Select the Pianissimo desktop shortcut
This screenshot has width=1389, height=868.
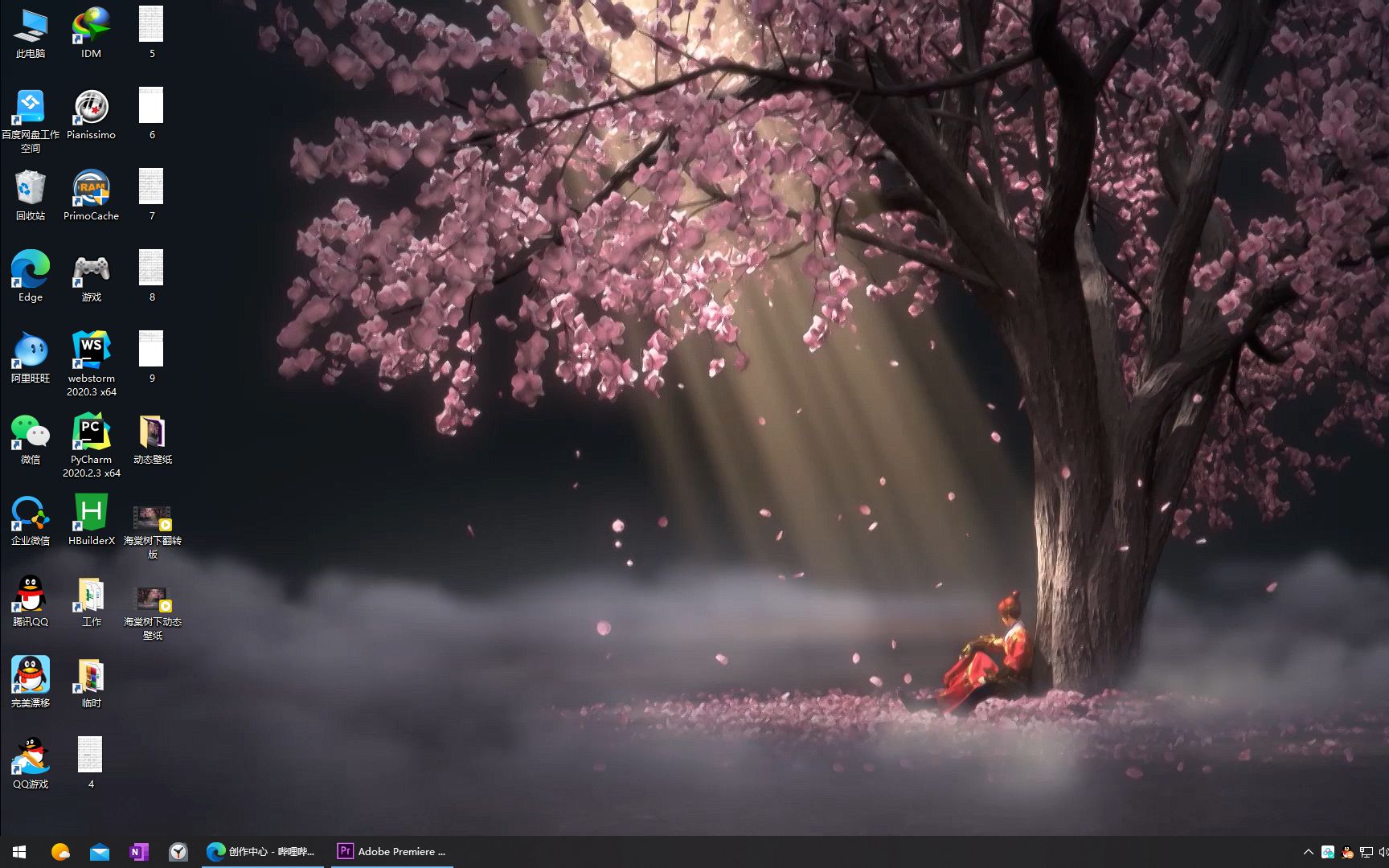(91, 114)
